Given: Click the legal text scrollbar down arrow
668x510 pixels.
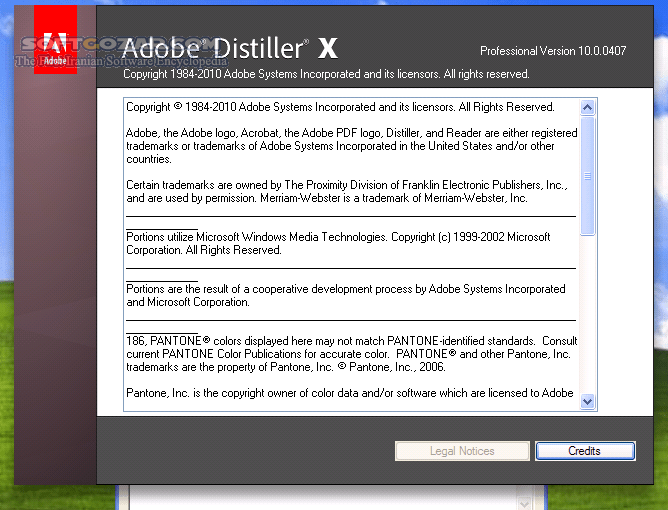Looking at the screenshot, I should (x=587, y=401).
